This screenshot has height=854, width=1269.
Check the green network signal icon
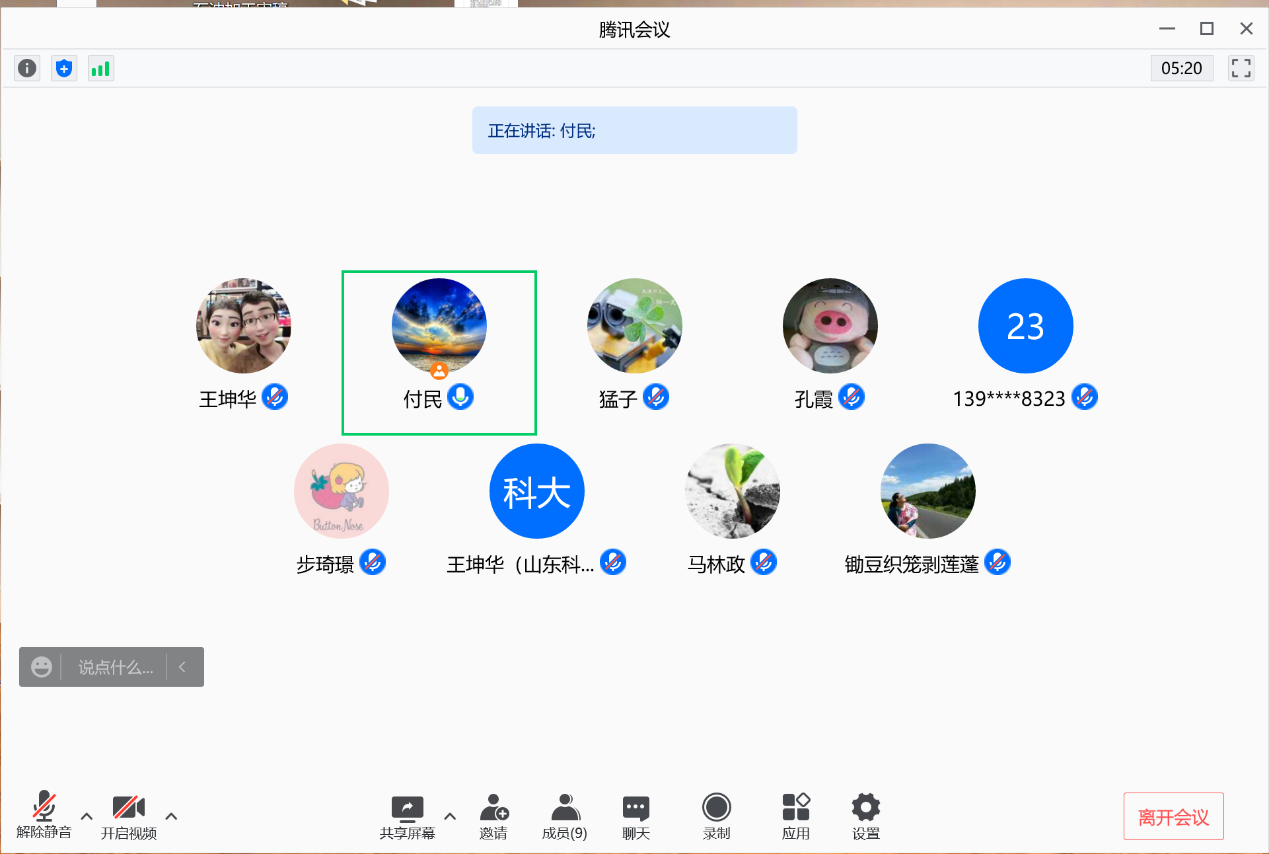100,68
